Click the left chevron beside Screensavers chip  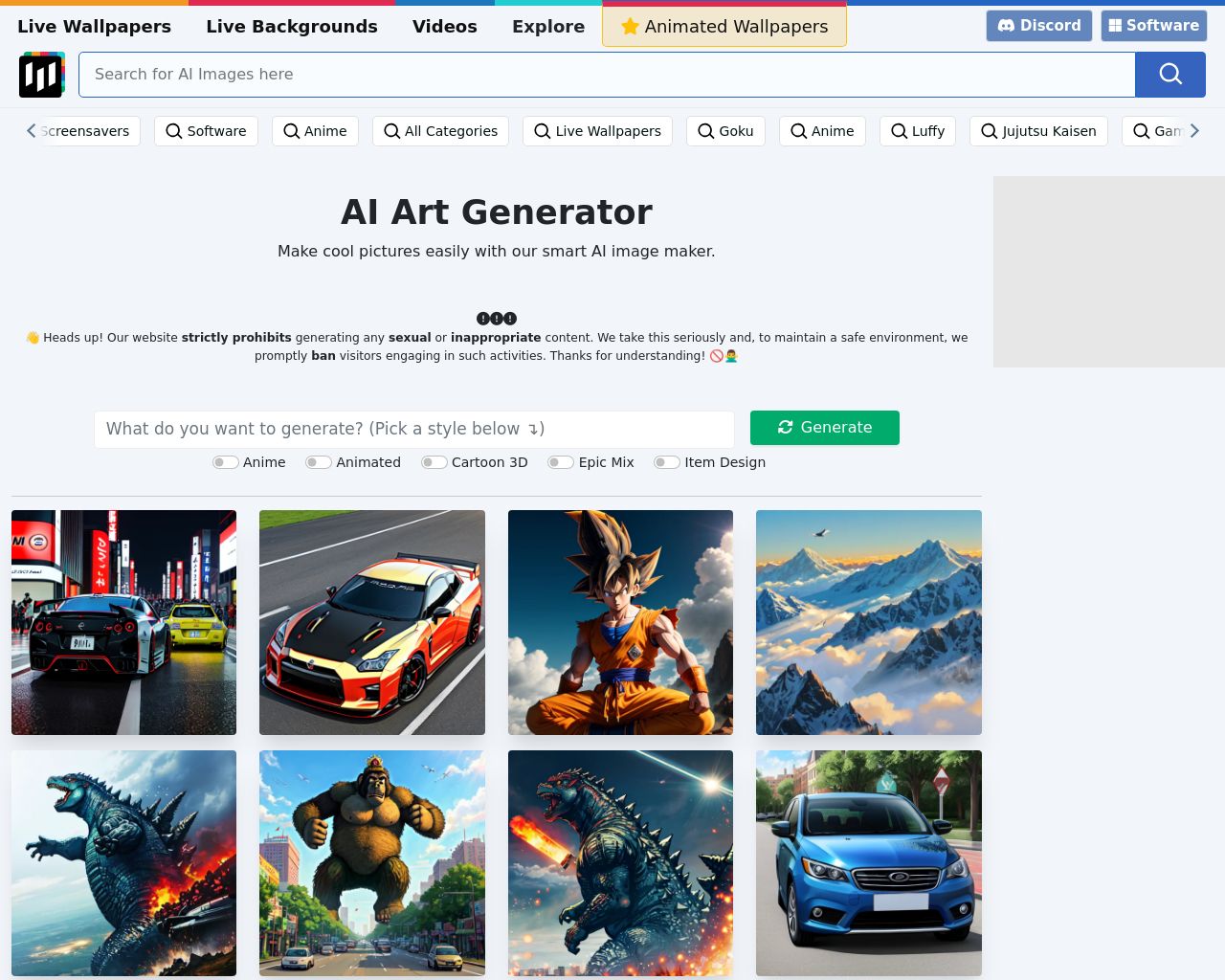click(31, 130)
